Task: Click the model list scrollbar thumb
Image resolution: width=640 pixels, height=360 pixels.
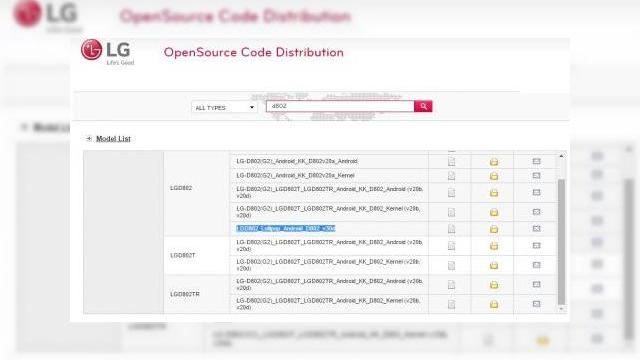Action: (x=561, y=242)
